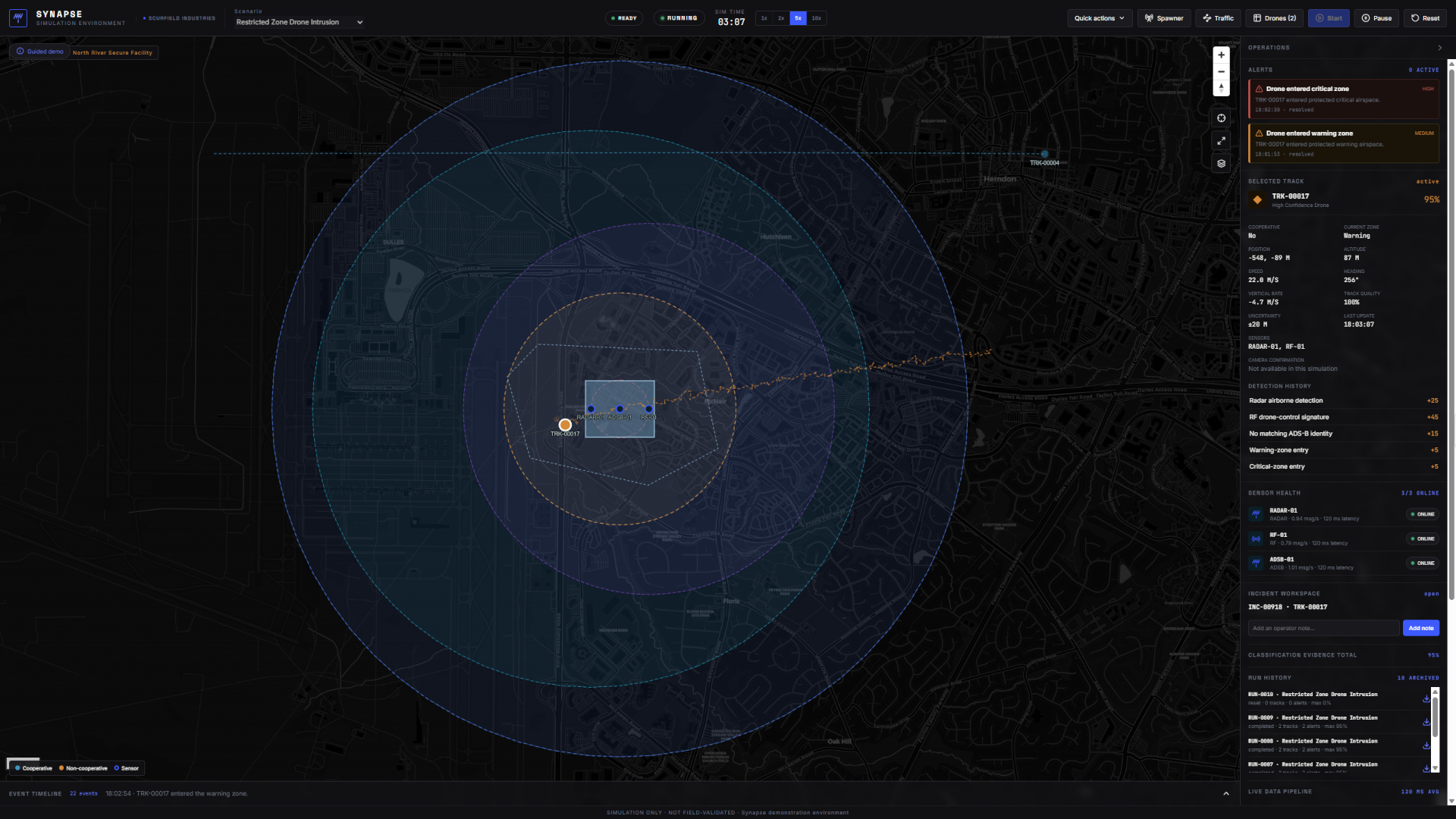Set simulation speed to 10x

coord(816,18)
